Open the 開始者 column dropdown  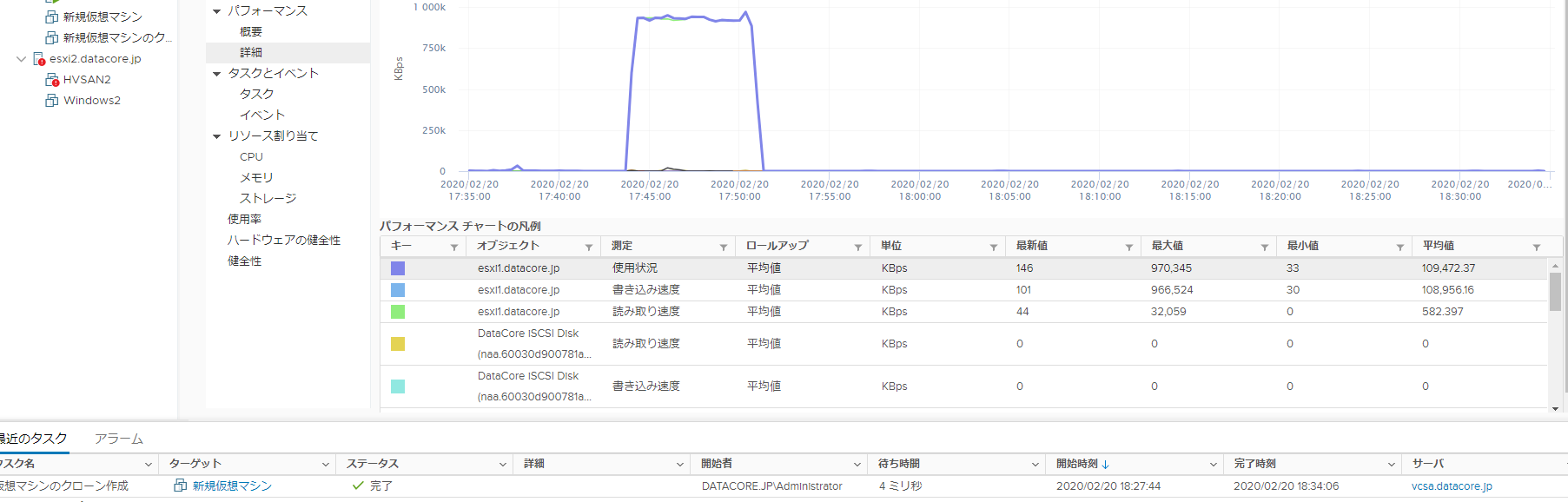pyautogui.click(x=857, y=465)
